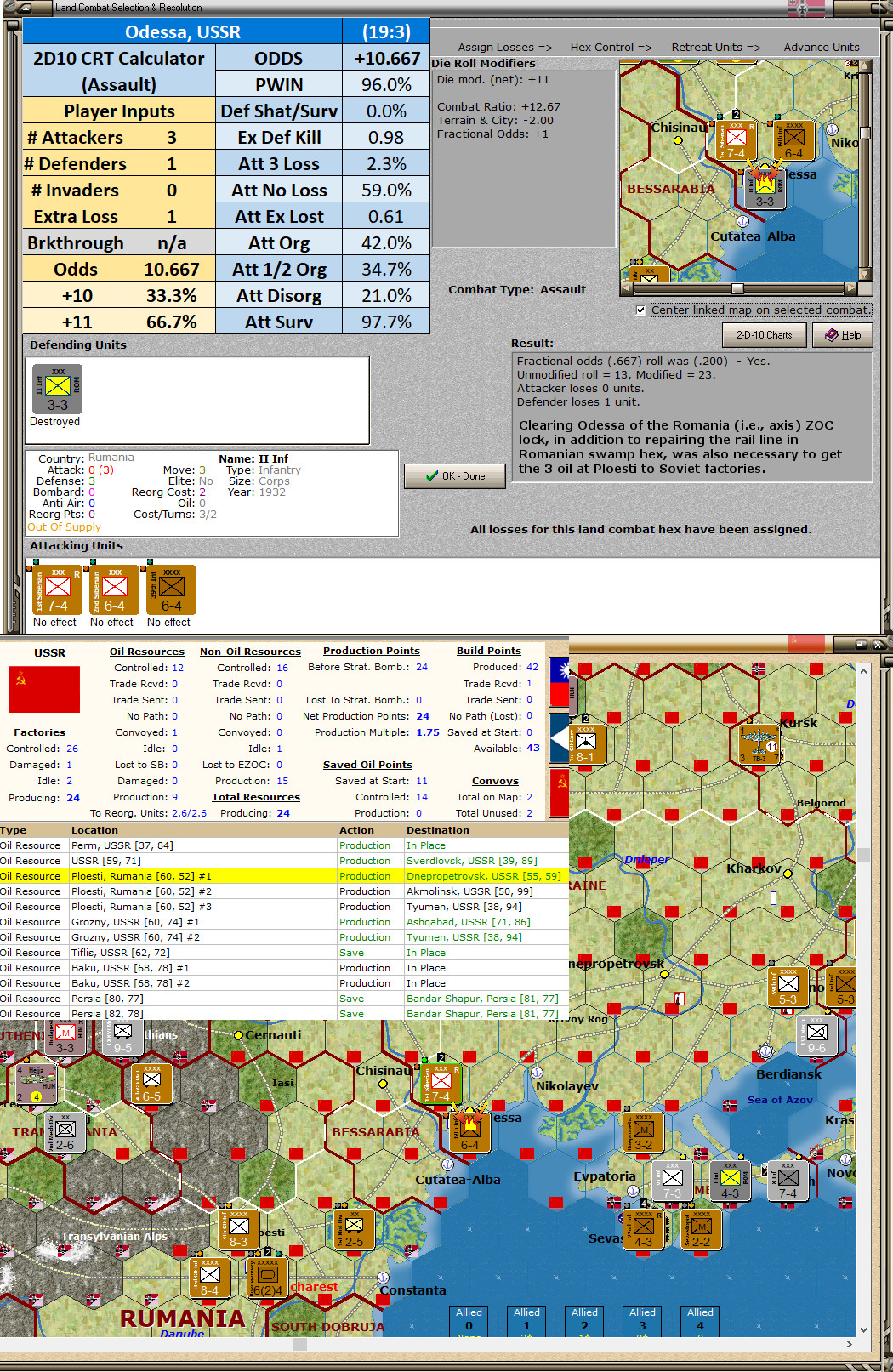Open Help for land combat
Image resolution: width=893 pixels, height=1372 pixels.
click(x=843, y=335)
